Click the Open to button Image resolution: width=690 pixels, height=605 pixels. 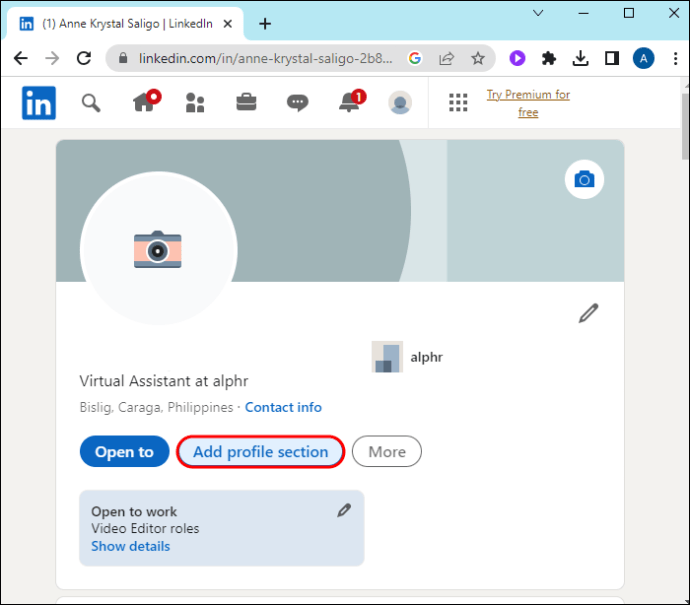tap(125, 451)
